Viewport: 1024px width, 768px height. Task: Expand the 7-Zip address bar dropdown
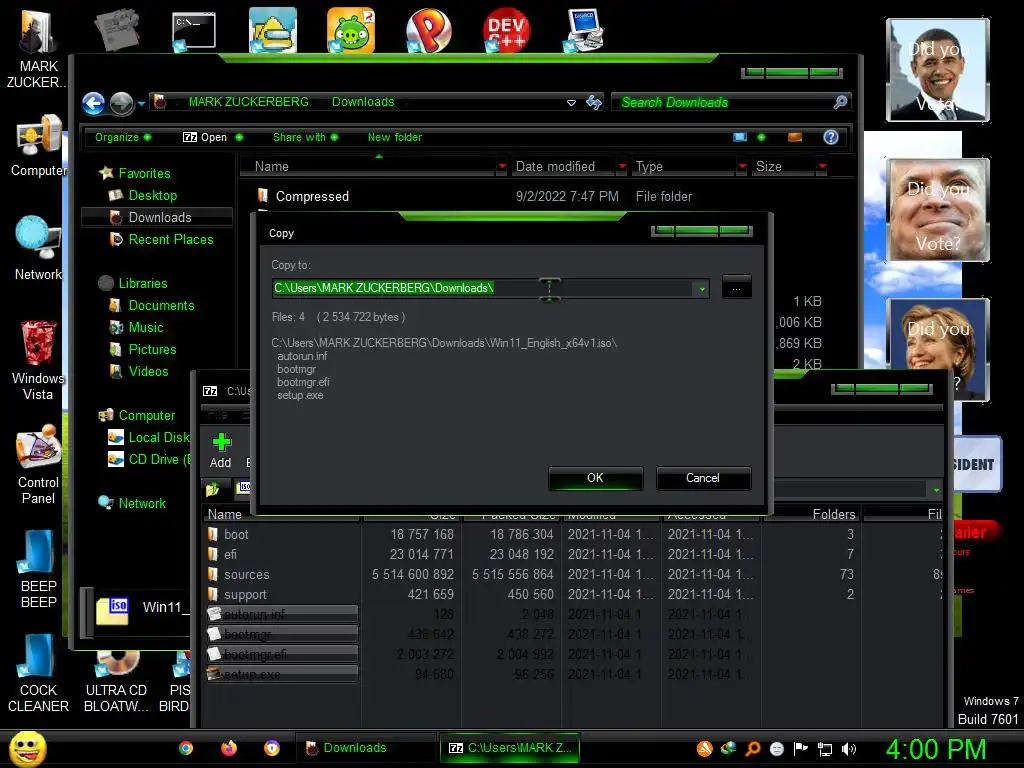coord(936,489)
